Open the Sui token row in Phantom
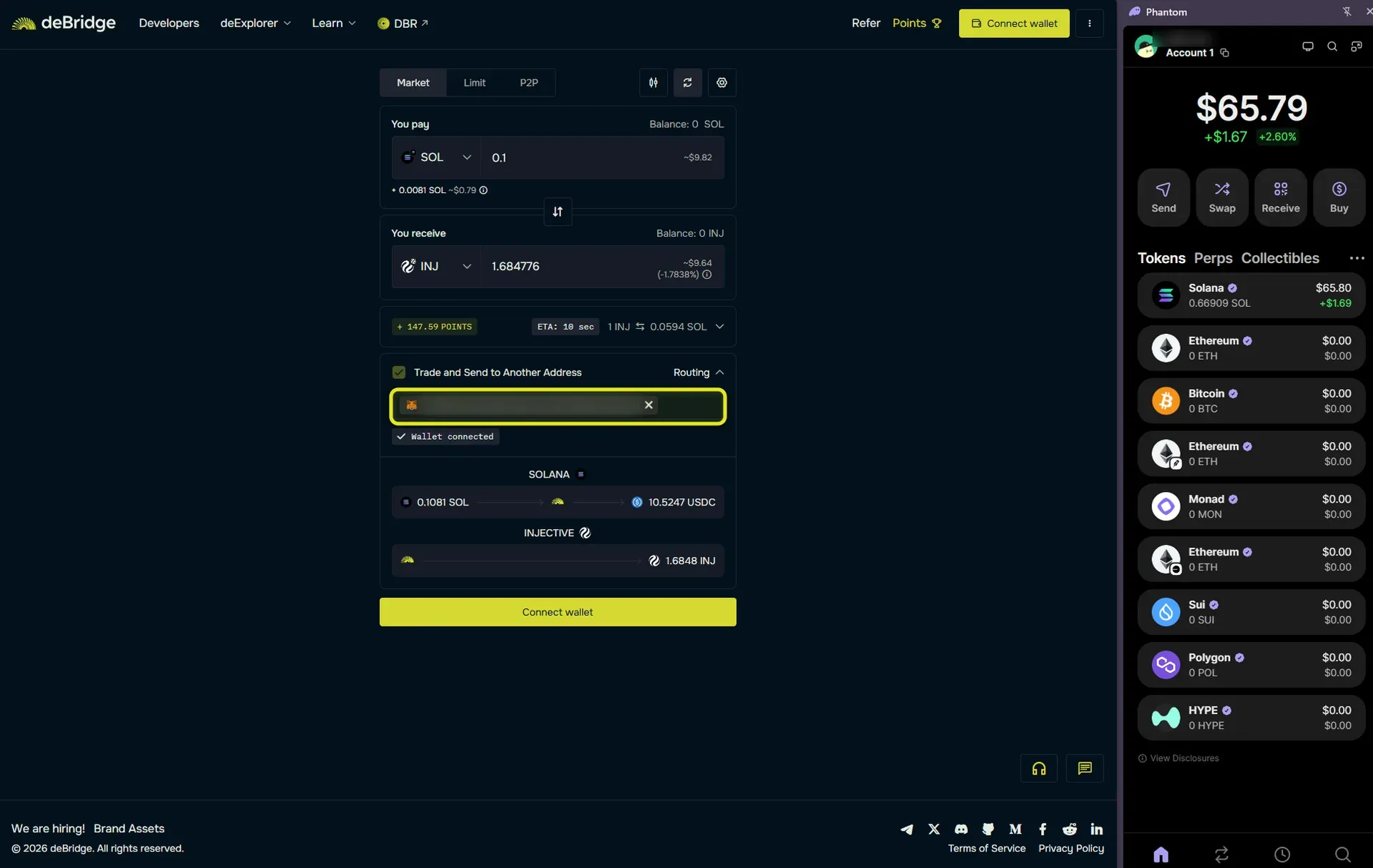The height and width of the screenshot is (868, 1373). pyautogui.click(x=1251, y=612)
